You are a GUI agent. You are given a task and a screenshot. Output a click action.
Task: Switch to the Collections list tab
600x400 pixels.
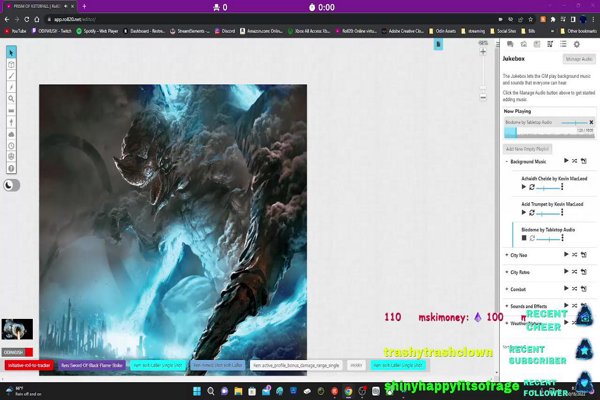coord(563,44)
